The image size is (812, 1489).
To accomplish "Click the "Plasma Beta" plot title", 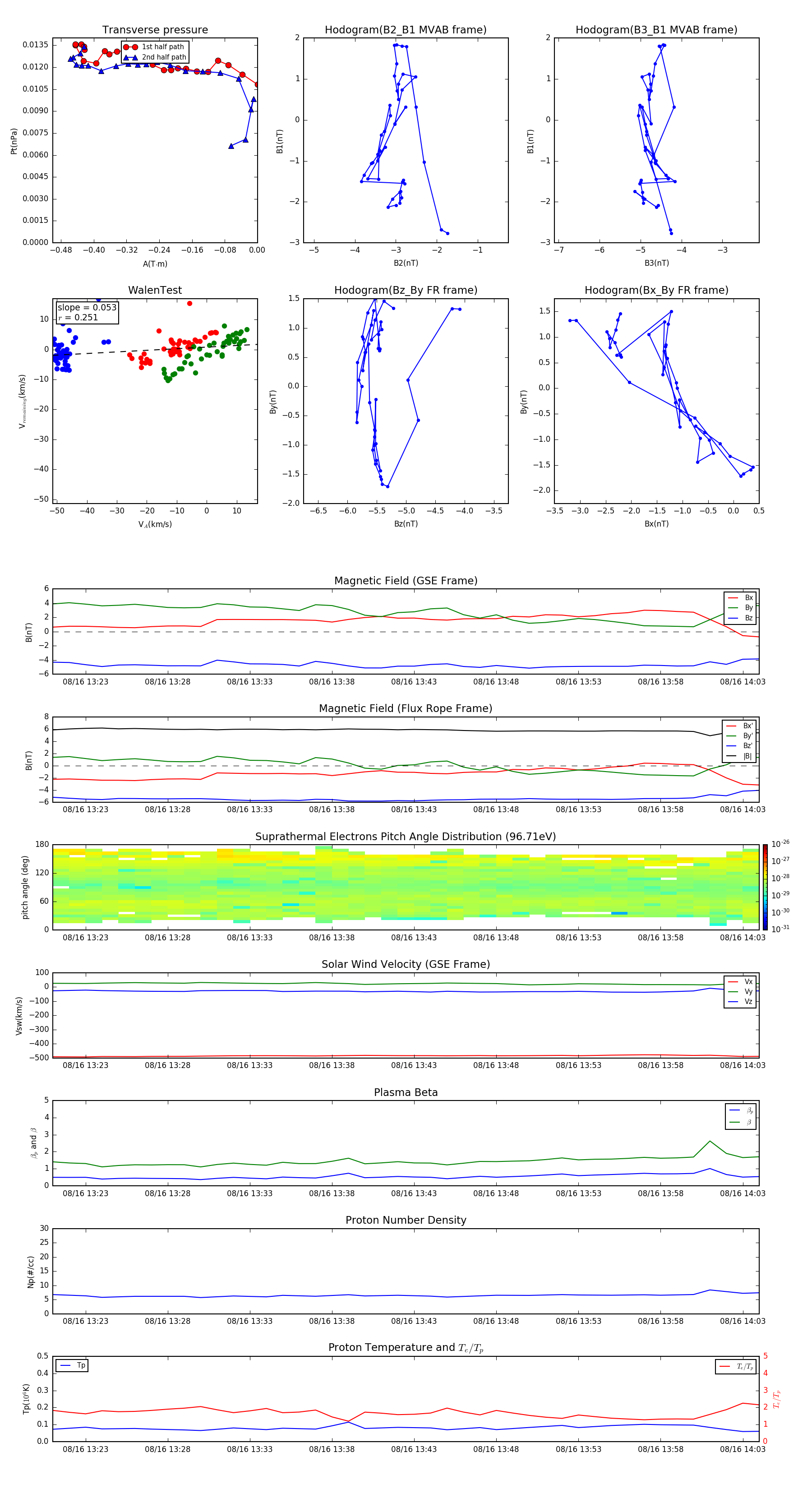I will point(406,1093).
